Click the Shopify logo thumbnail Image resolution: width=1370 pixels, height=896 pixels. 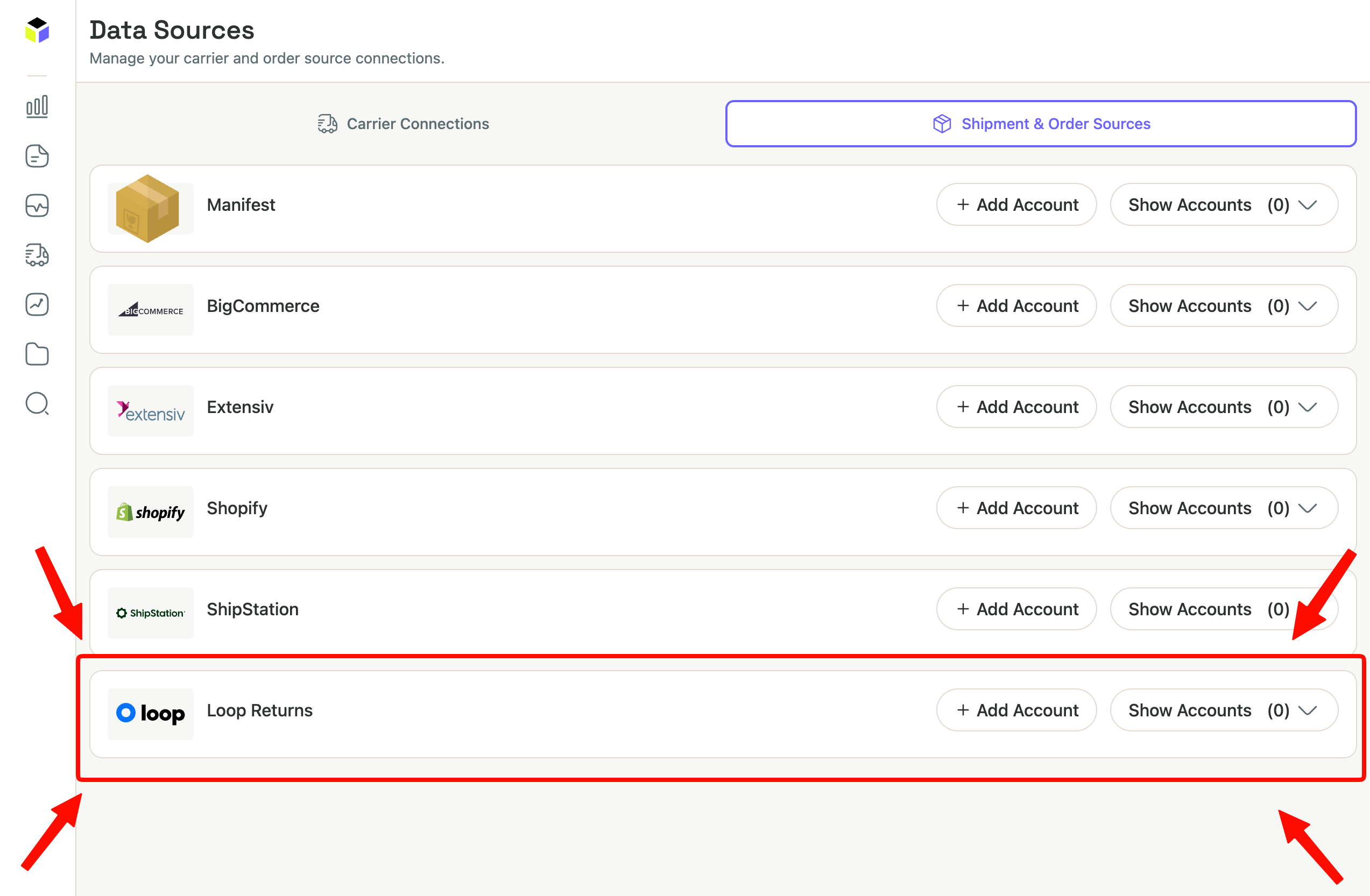coord(151,512)
